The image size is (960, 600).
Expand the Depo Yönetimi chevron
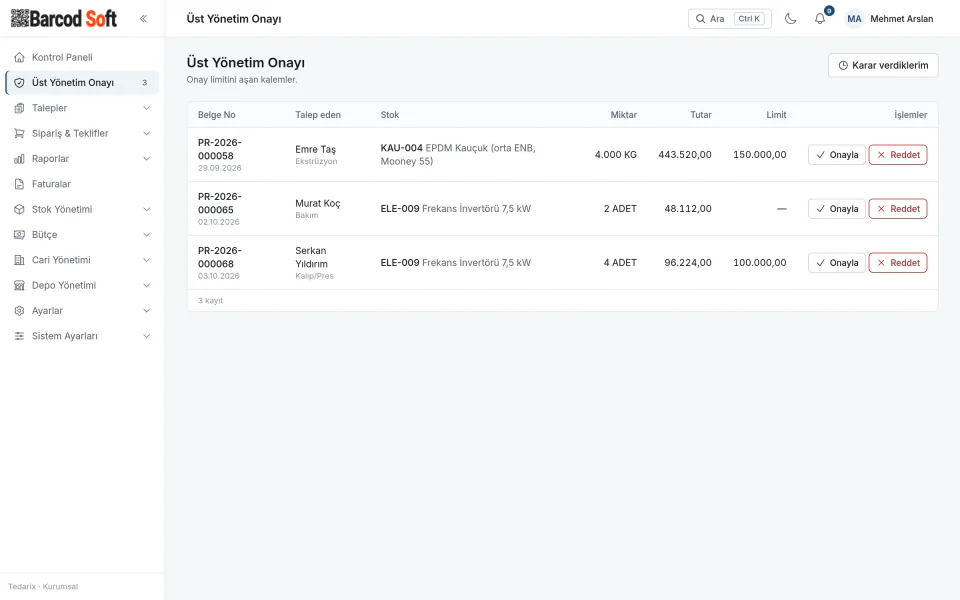click(146, 285)
